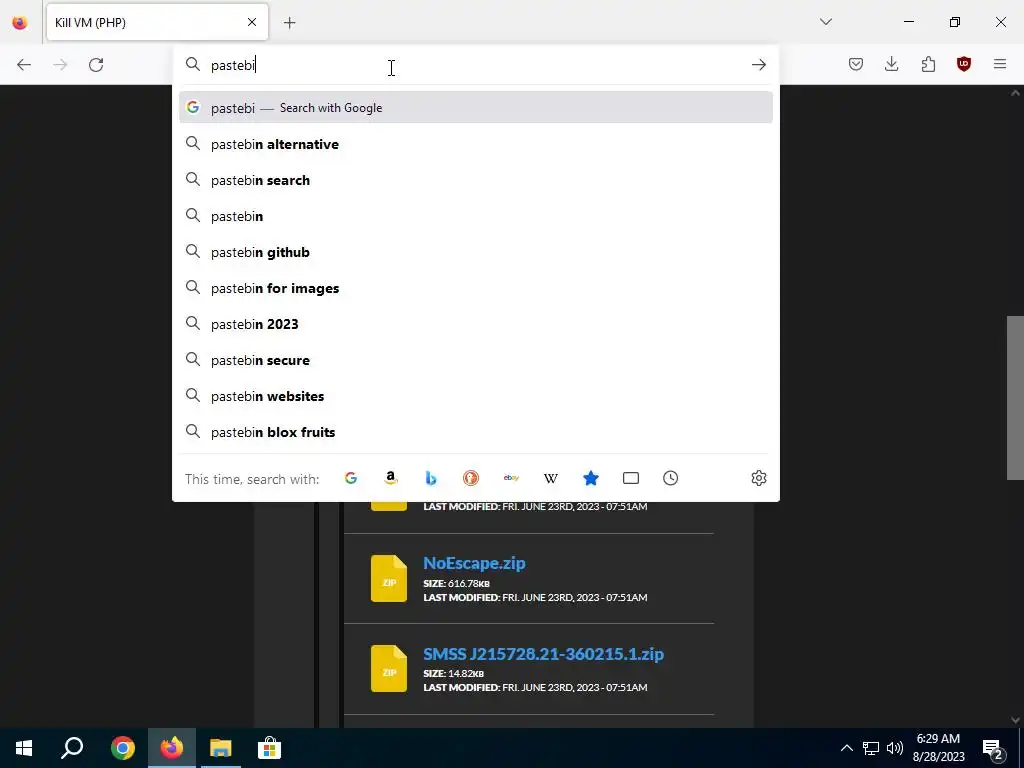The image size is (1024, 768).
Task: Choose suggestion 'pastebin for images'
Action: pyautogui.click(x=475, y=288)
